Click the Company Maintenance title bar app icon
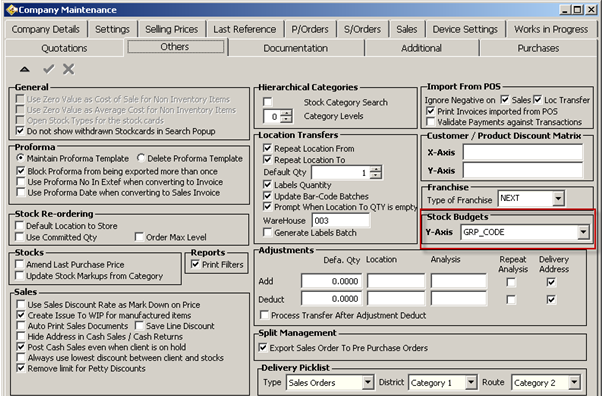The image size is (602, 396). click(x=12, y=10)
